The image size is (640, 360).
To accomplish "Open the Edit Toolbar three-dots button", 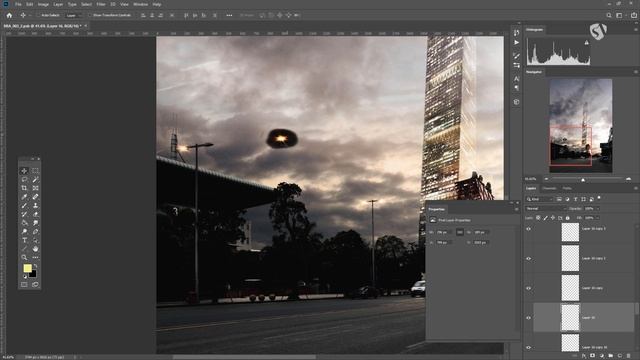I will pyautogui.click(x=35, y=258).
